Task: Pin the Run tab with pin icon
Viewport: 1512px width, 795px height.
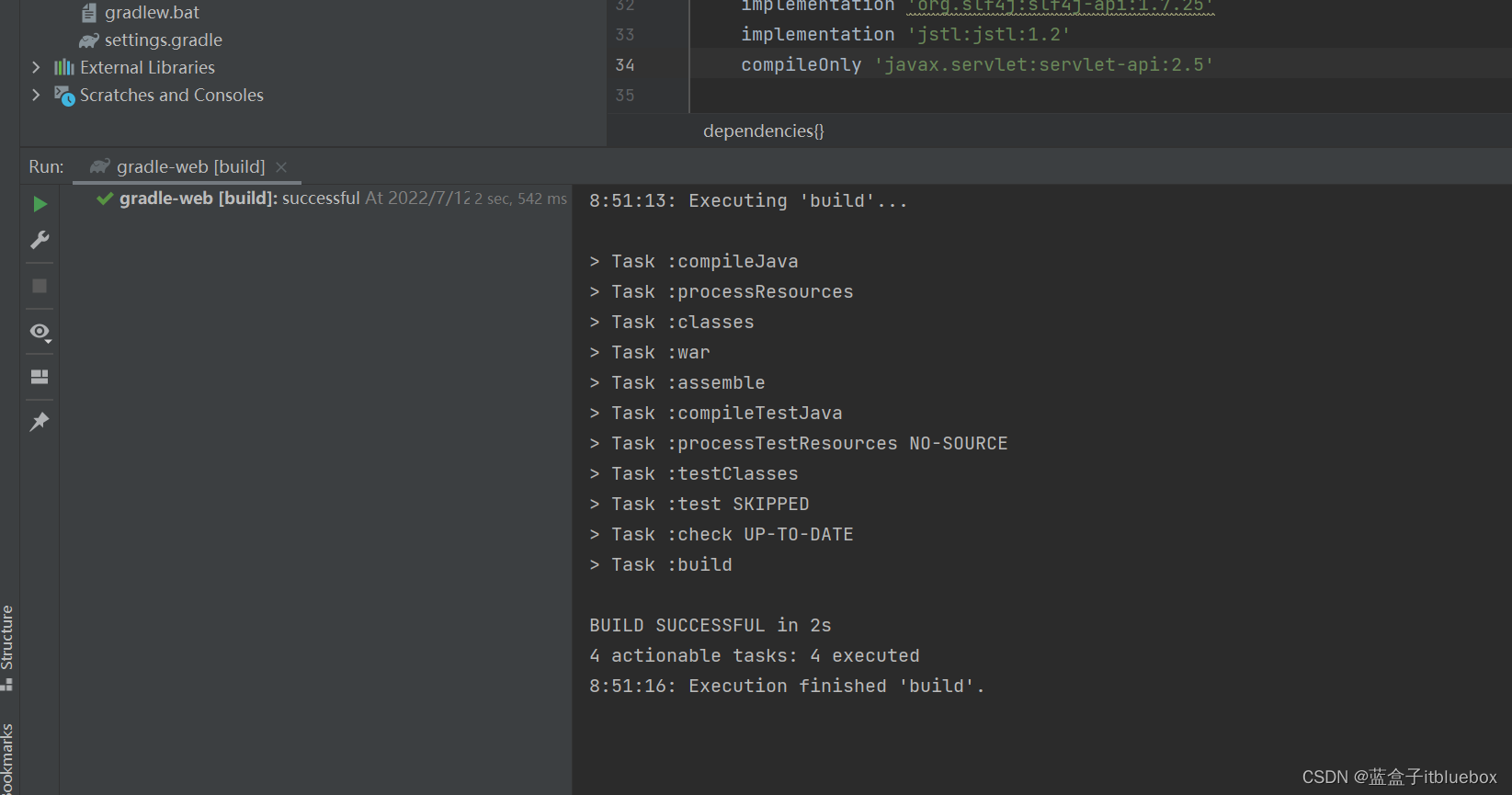Action: point(40,422)
